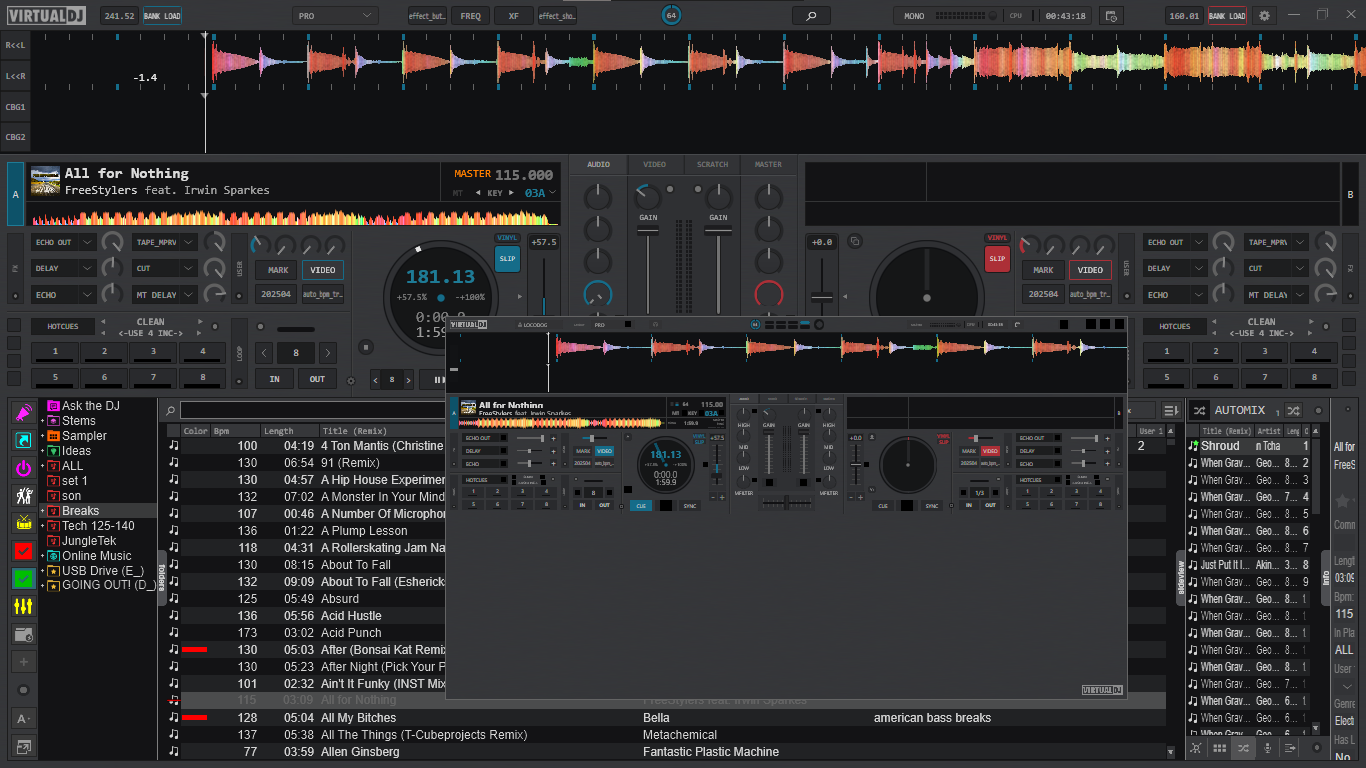Click the playlist arrow icon in the bottom sideview toolbar
Screen dimensions: 1366x768
click(1290, 748)
